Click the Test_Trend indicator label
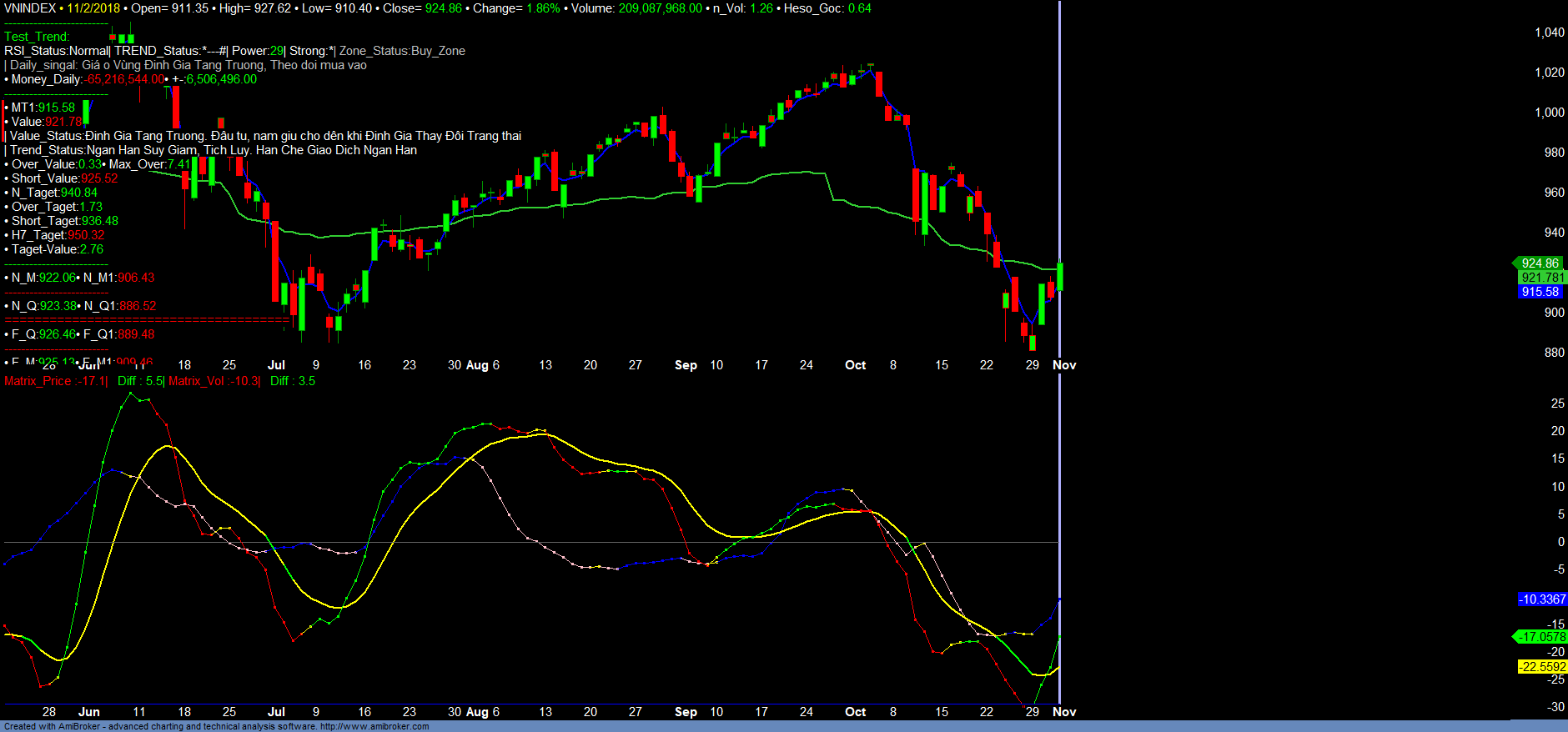 [37, 37]
